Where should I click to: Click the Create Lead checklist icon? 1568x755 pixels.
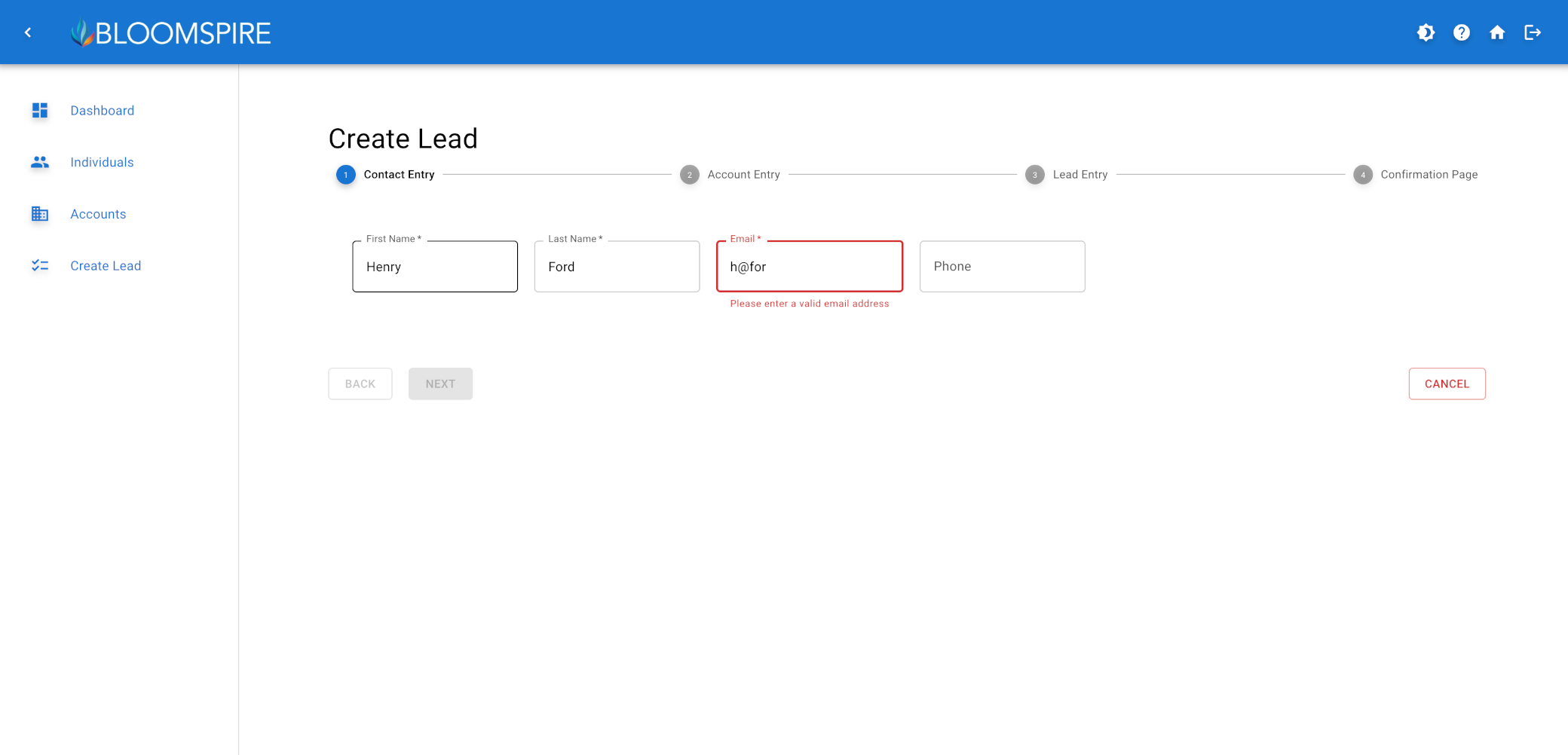coord(40,266)
